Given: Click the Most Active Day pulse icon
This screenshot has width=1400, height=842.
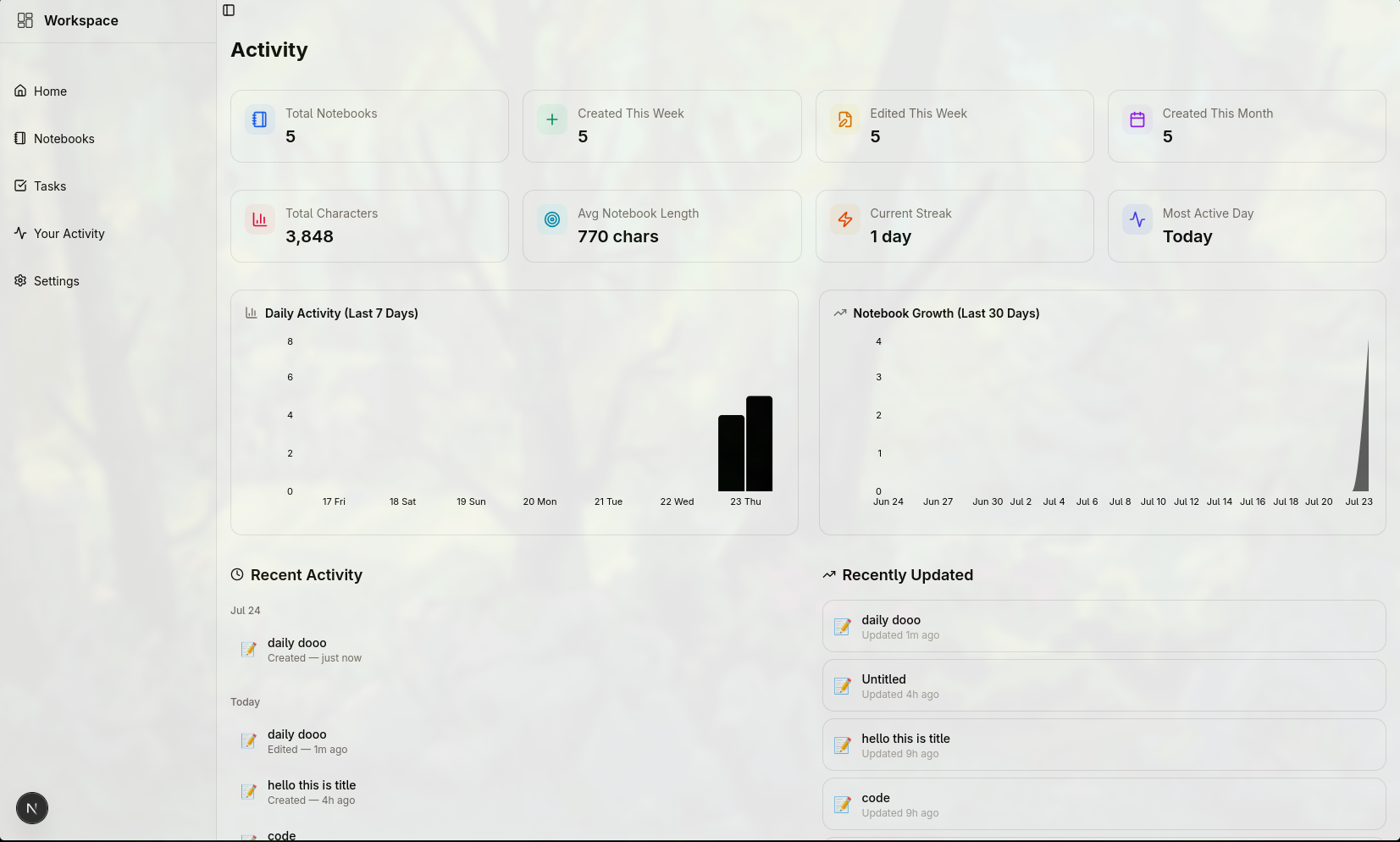Looking at the screenshot, I should click(x=1137, y=219).
